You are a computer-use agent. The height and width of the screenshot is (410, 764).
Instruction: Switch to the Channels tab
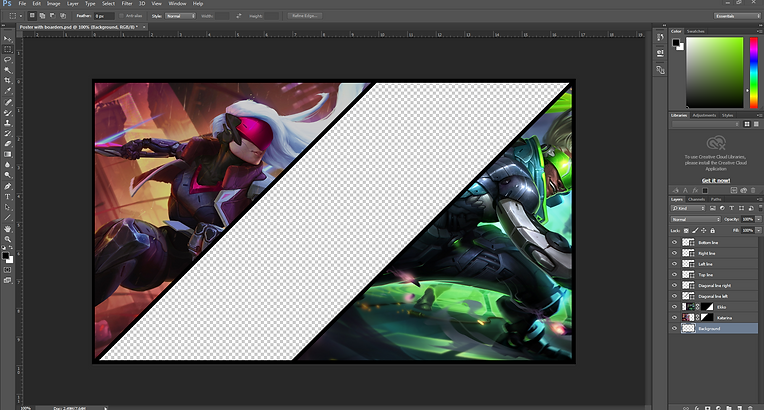click(x=696, y=199)
